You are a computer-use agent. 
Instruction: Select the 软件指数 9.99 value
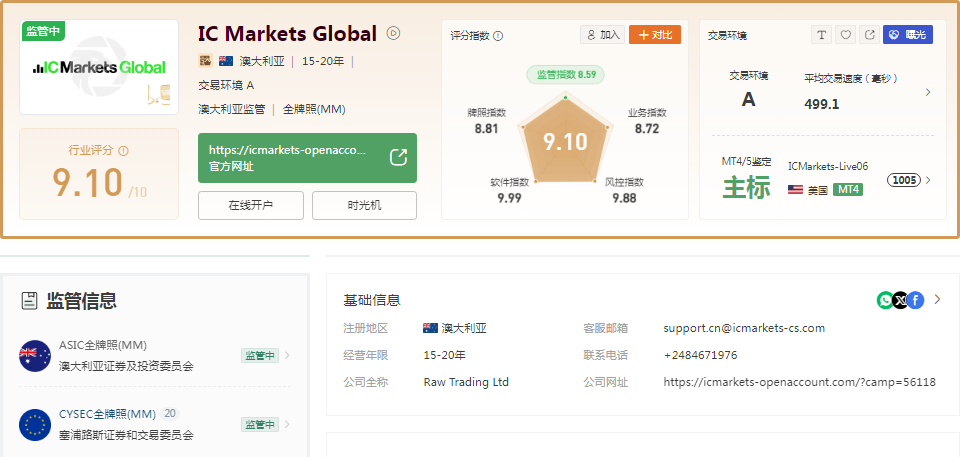click(x=509, y=198)
